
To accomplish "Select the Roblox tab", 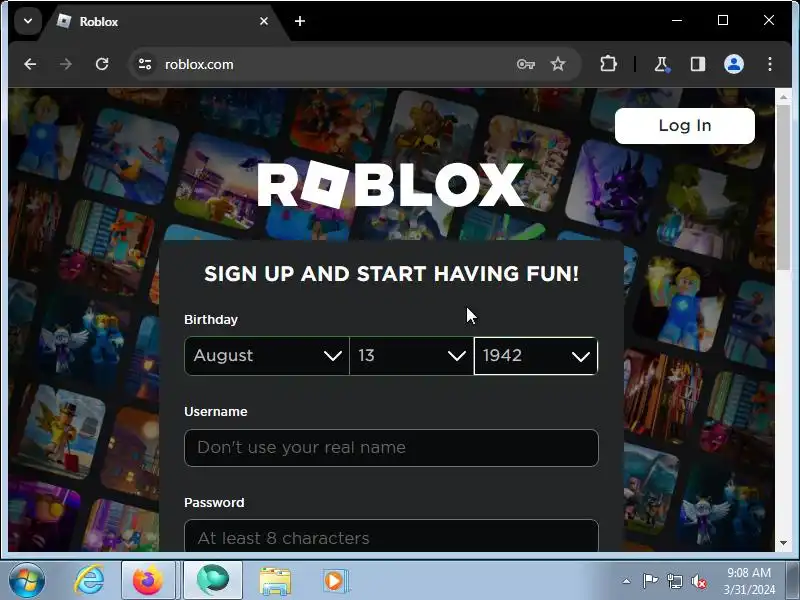I will (163, 22).
